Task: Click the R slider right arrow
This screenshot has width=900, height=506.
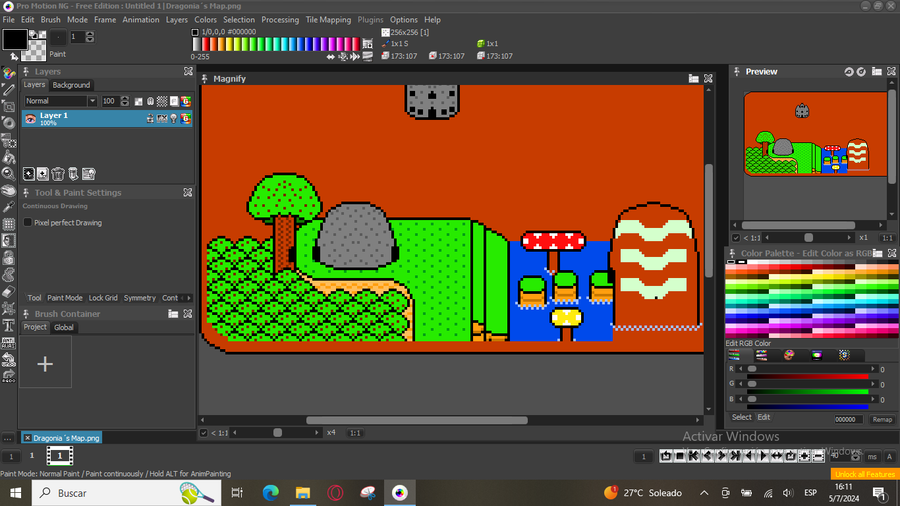Action: pyautogui.click(x=873, y=369)
